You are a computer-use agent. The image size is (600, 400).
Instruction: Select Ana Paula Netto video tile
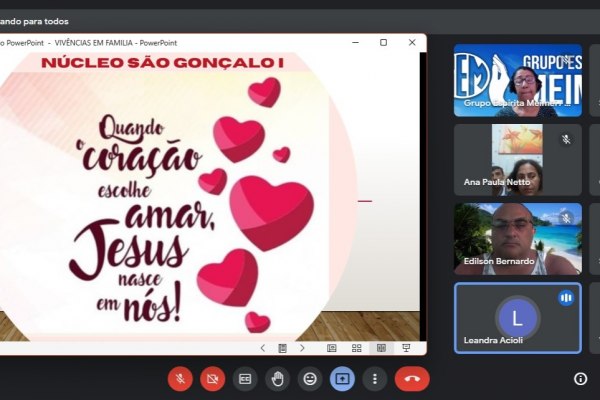point(517,160)
